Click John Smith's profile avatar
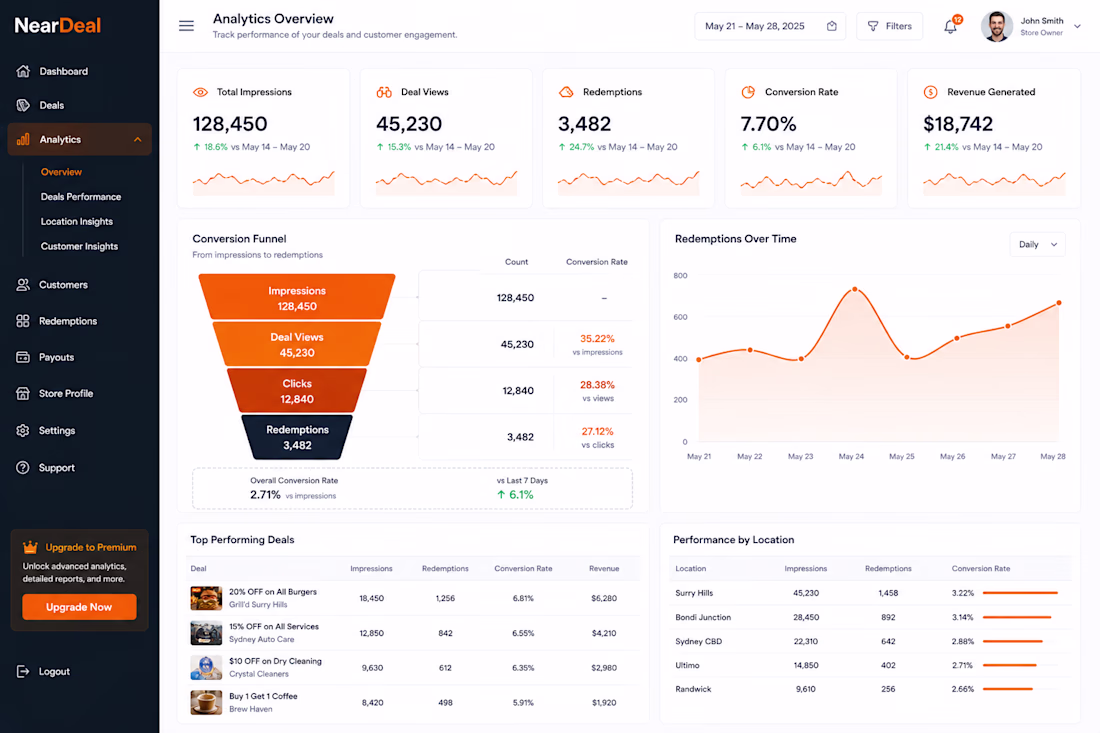The image size is (1100, 733). click(x=996, y=27)
